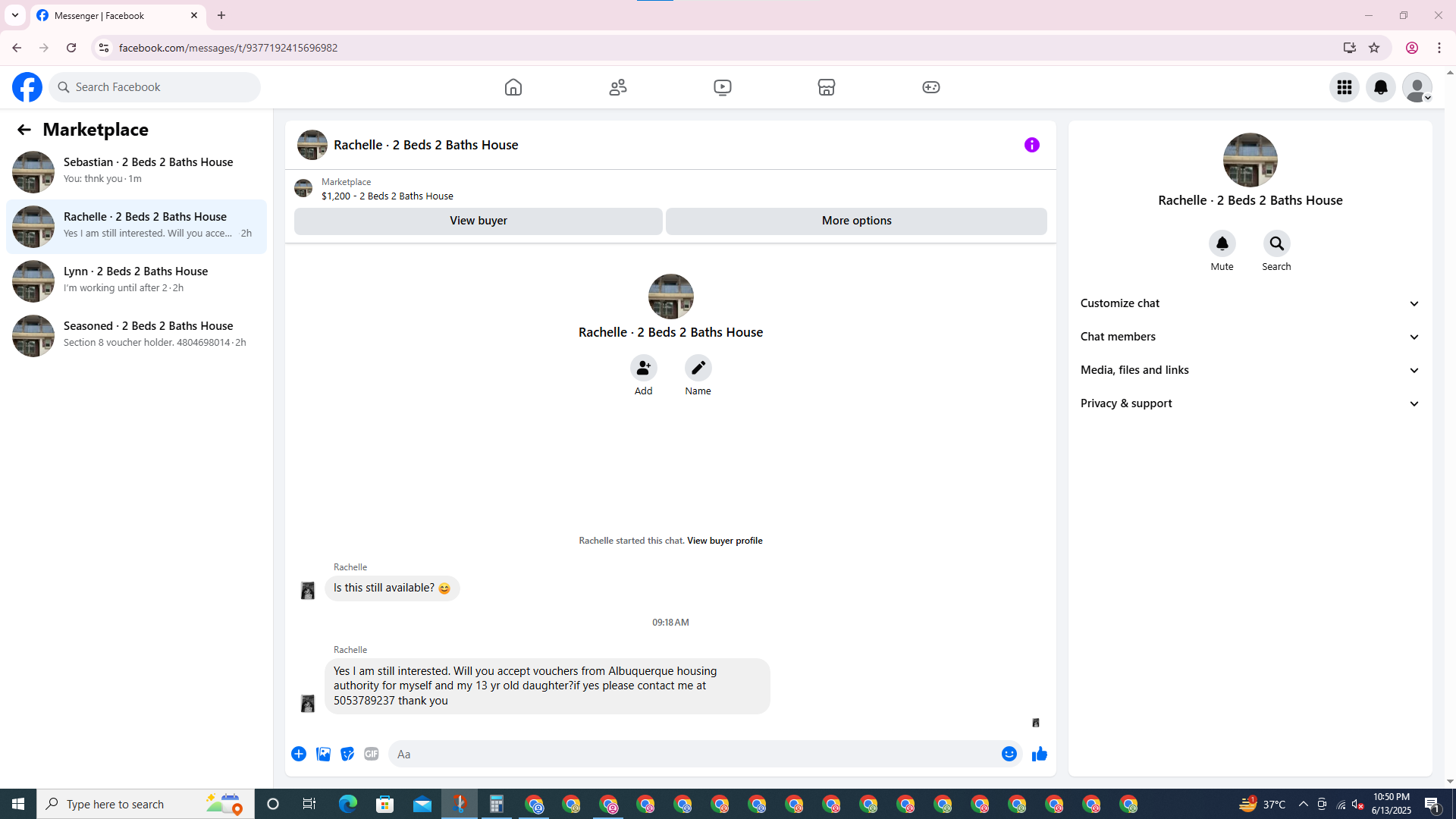This screenshot has width=1456, height=819.
Task: Open the conversation information icon
Action: click(x=1032, y=145)
